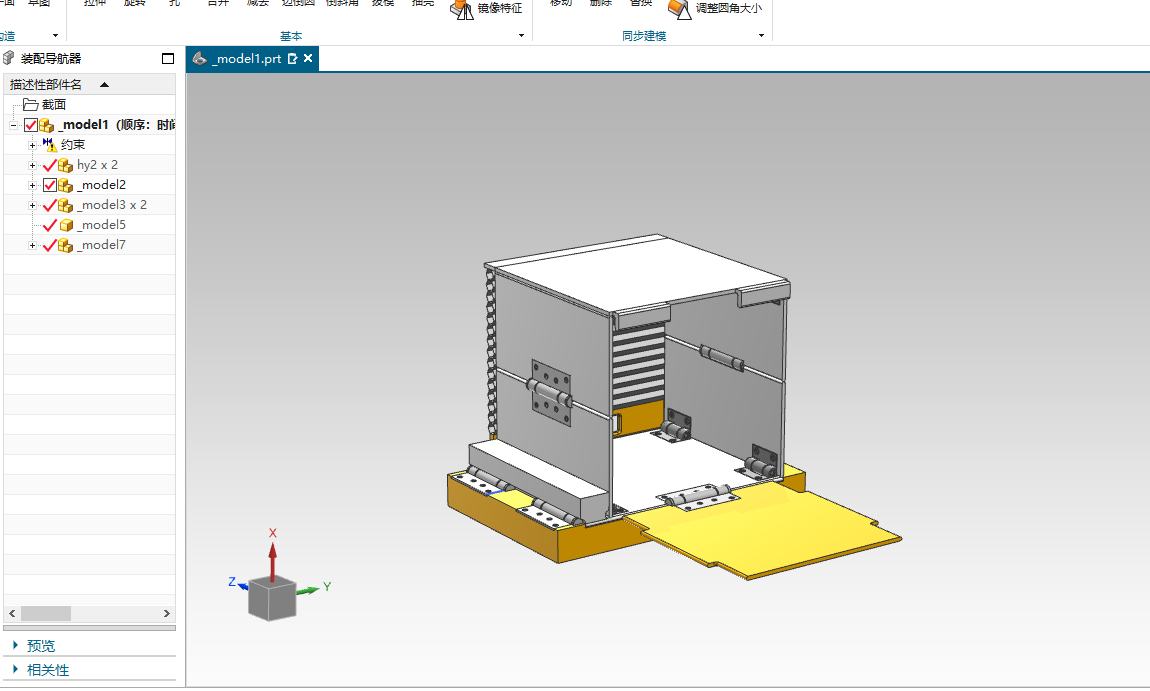Toggle the _model1 assembly checkbox

[x=31, y=125]
